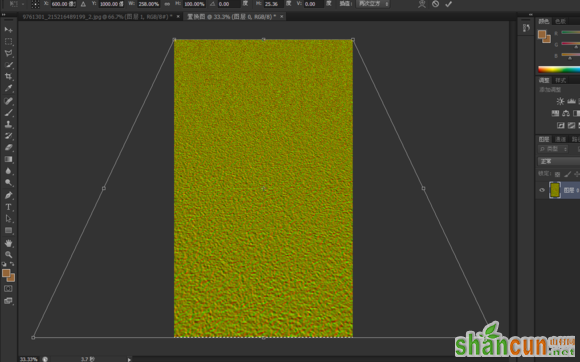The width and height of the screenshot is (580, 362).
Task: Open the layer filter type dropdown
Action: click(553, 149)
